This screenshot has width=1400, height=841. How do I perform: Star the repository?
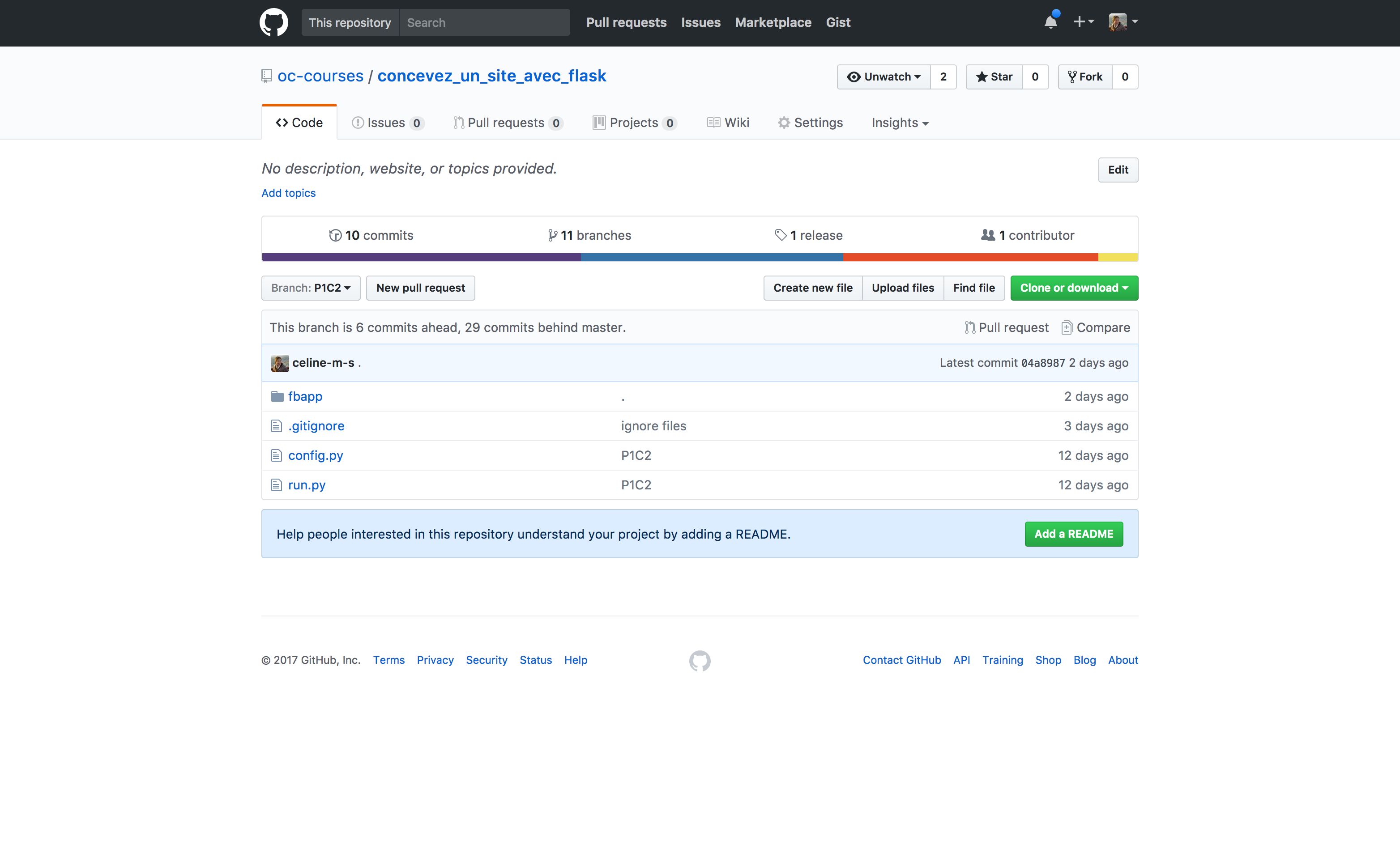pos(994,76)
